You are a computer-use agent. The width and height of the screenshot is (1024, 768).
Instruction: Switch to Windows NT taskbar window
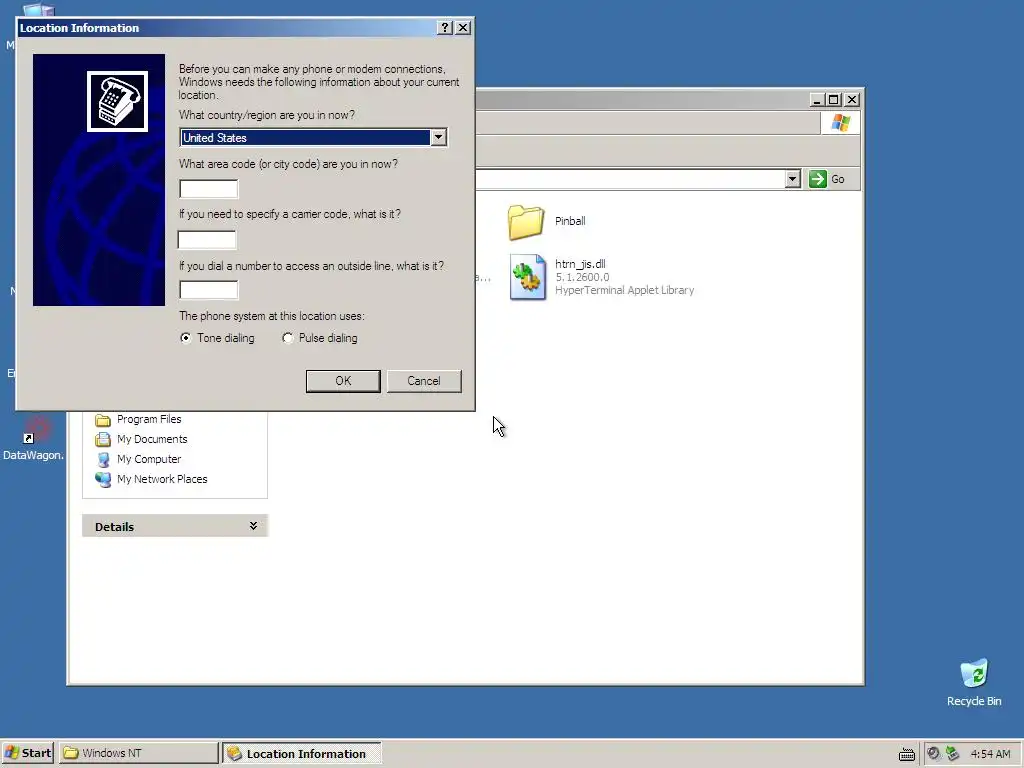coord(138,753)
